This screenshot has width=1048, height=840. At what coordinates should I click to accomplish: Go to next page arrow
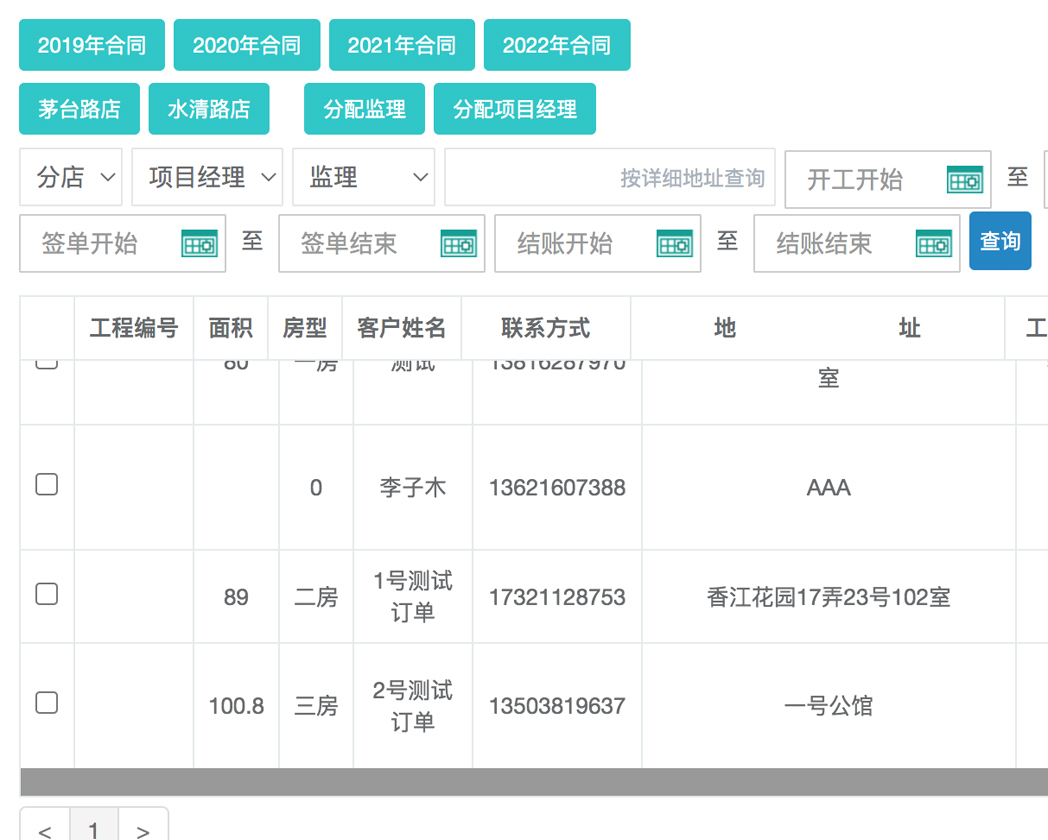coord(143,829)
